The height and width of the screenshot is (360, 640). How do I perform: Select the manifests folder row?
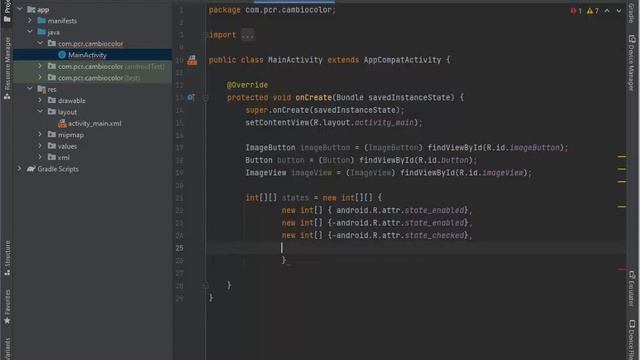[x=93, y=20]
